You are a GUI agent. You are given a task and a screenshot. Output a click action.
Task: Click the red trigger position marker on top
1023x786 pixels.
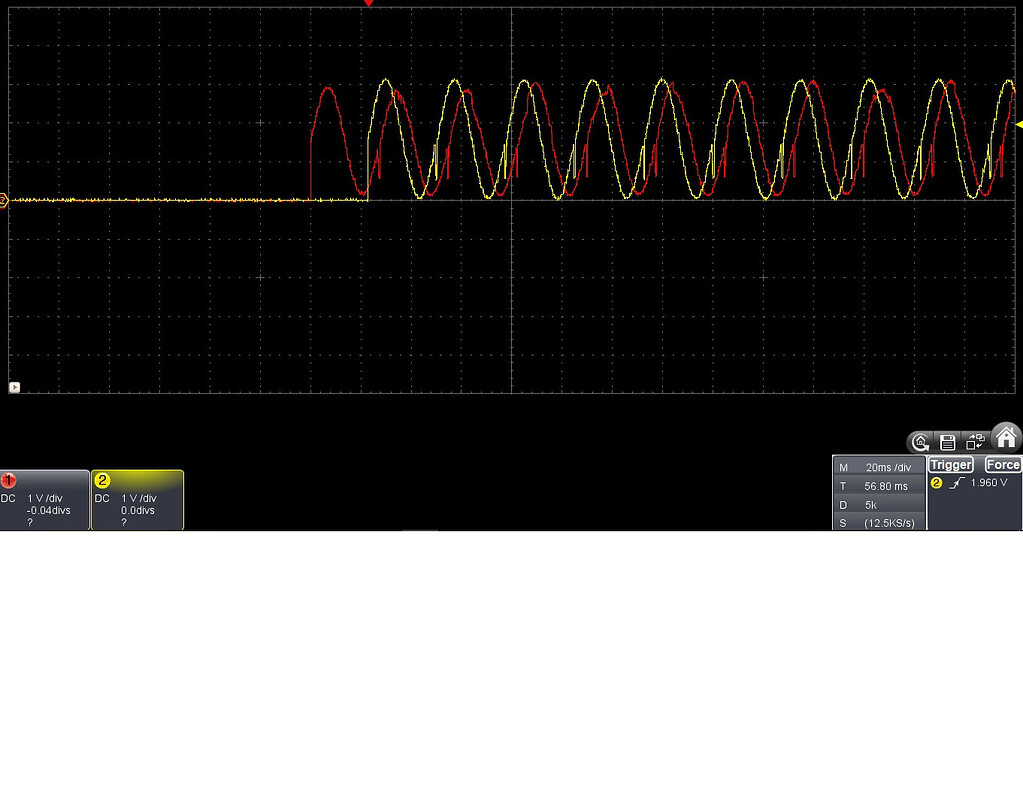click(368, 4)
